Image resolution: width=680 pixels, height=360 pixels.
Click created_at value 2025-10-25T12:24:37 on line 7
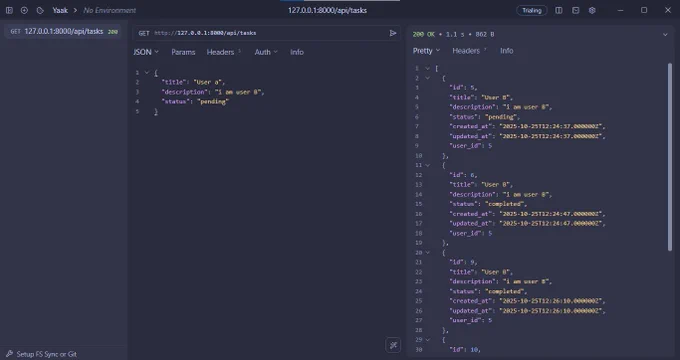click(550, 126)
